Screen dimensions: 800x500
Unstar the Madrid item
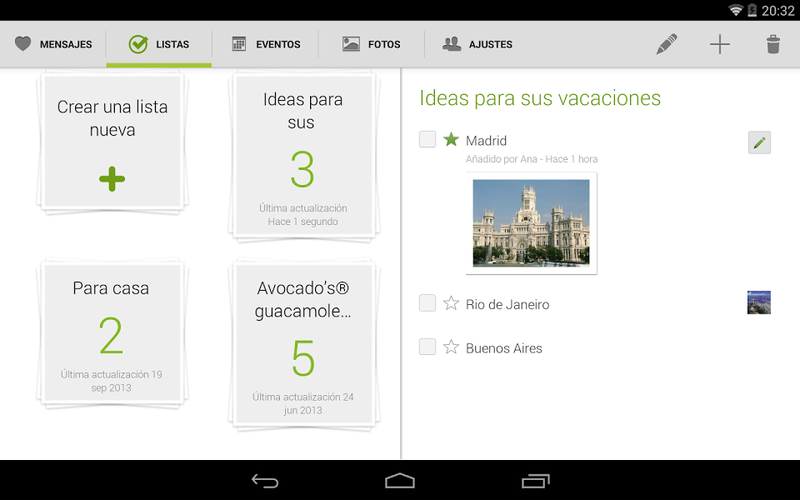(451, 139)
